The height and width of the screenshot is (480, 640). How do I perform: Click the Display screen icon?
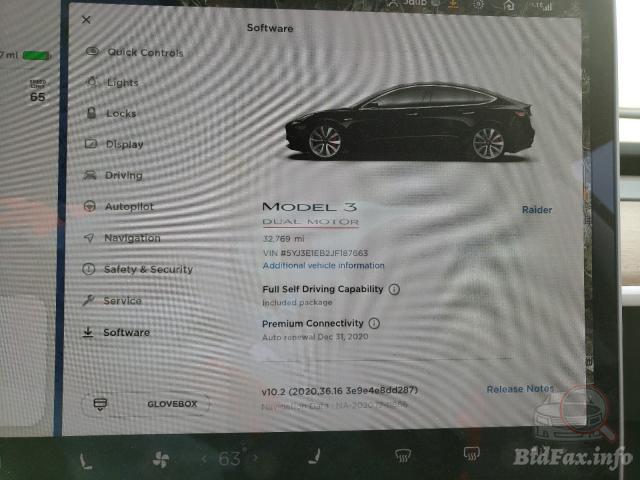(x=91, y=144)
